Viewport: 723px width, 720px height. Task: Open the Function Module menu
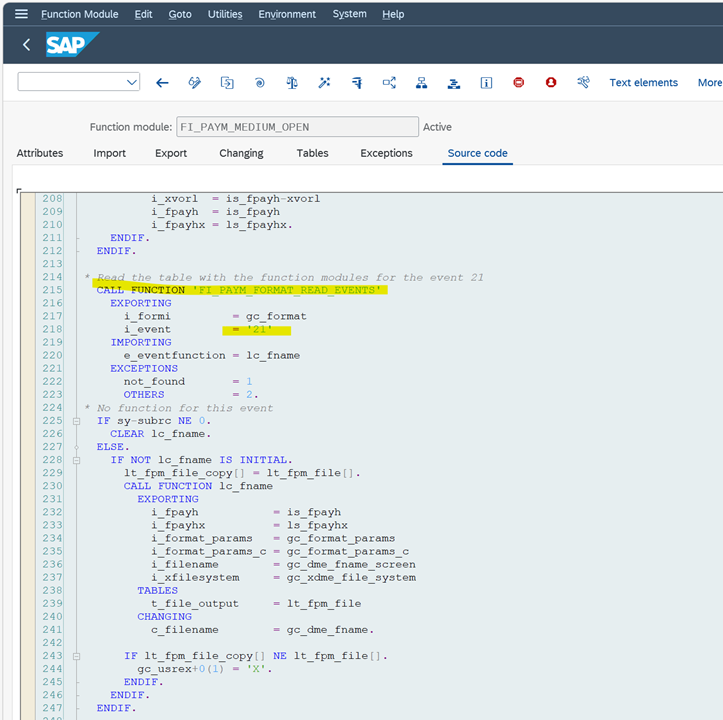click(80, 14)
